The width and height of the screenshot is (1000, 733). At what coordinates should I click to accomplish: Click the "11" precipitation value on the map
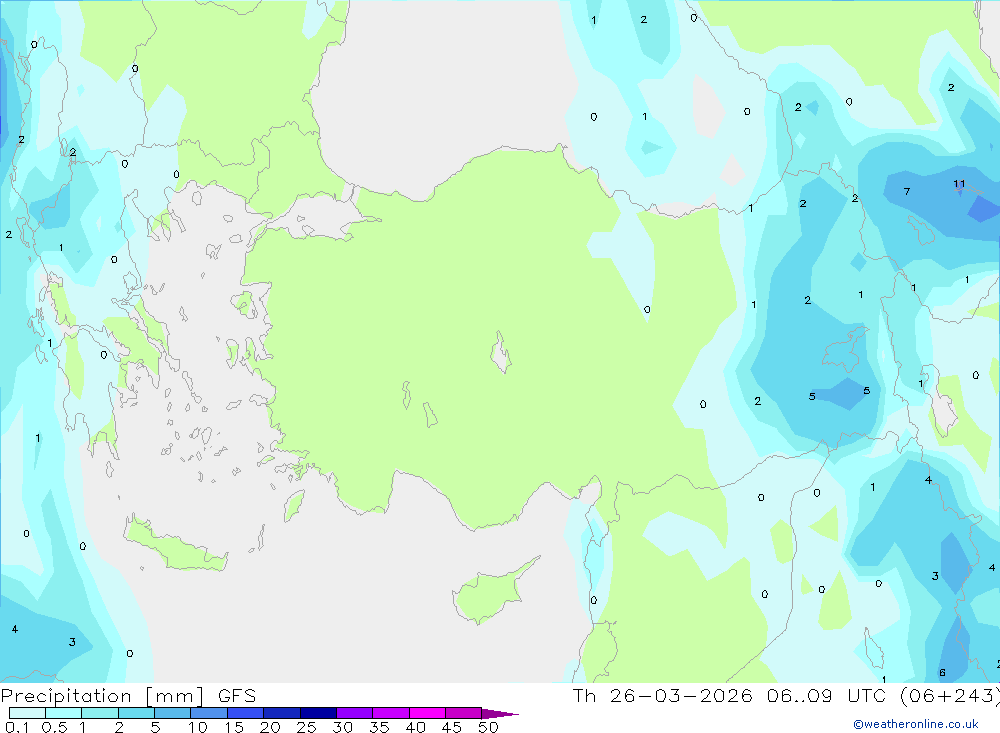959,184
